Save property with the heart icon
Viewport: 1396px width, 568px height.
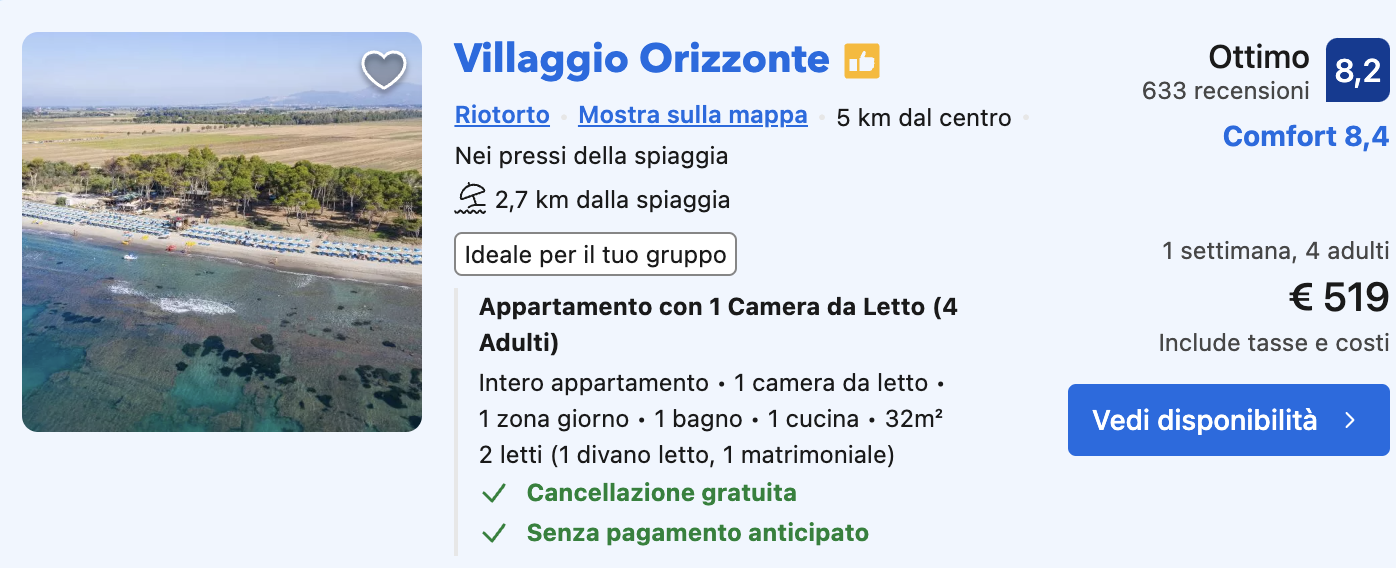pyautogui.click(x=384, y=70)
